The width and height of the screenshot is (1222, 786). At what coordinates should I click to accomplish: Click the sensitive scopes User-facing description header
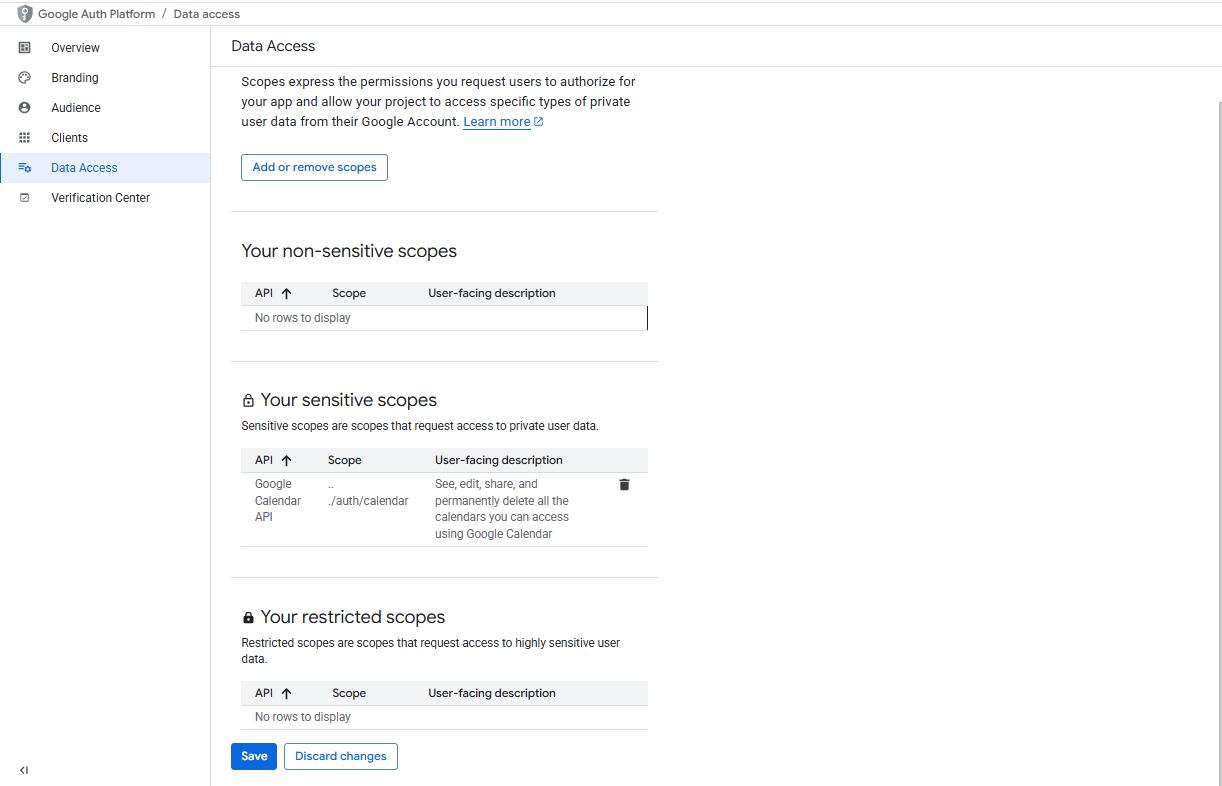[x=499, y=461]
